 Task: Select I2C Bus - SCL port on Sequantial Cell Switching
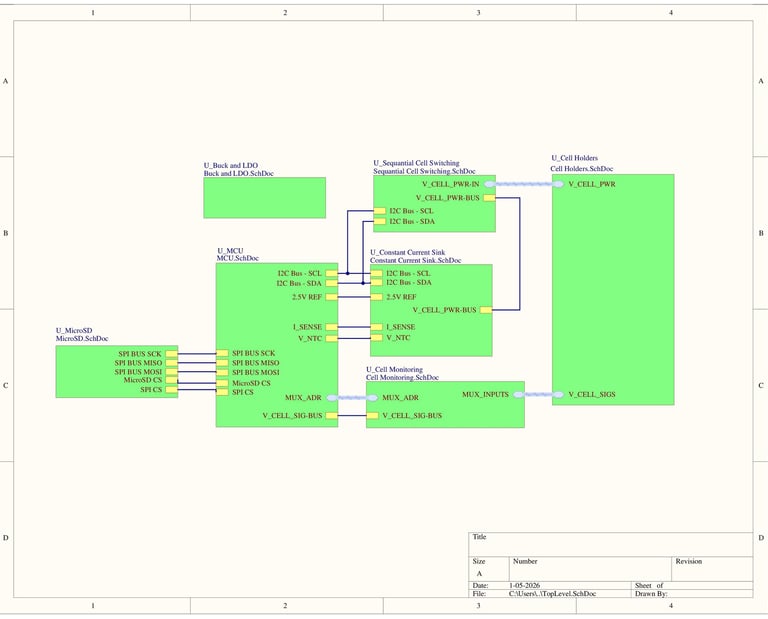coord(380,211)
